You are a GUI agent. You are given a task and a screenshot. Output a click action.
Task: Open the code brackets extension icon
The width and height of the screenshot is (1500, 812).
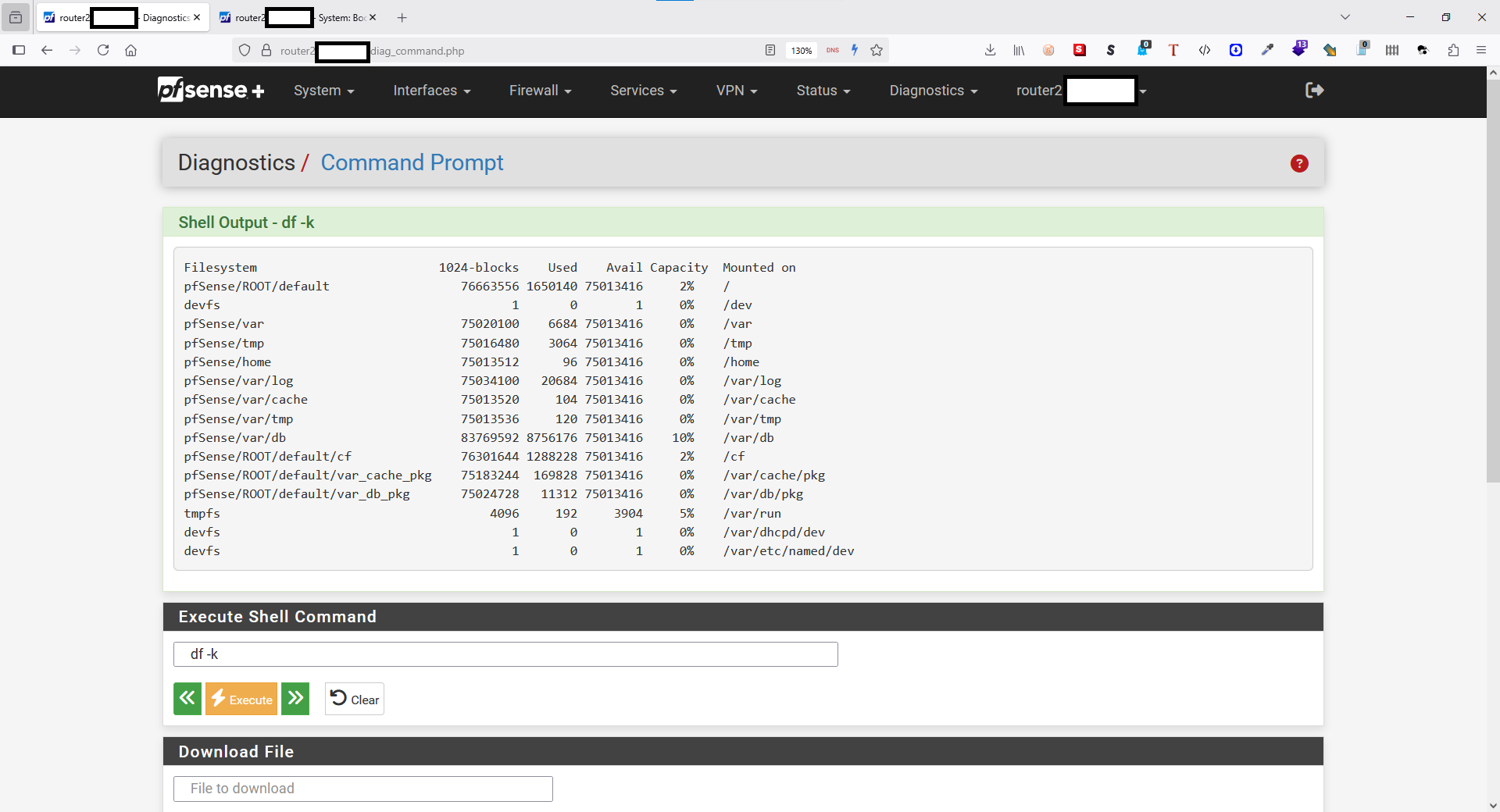coord(1205,50)
